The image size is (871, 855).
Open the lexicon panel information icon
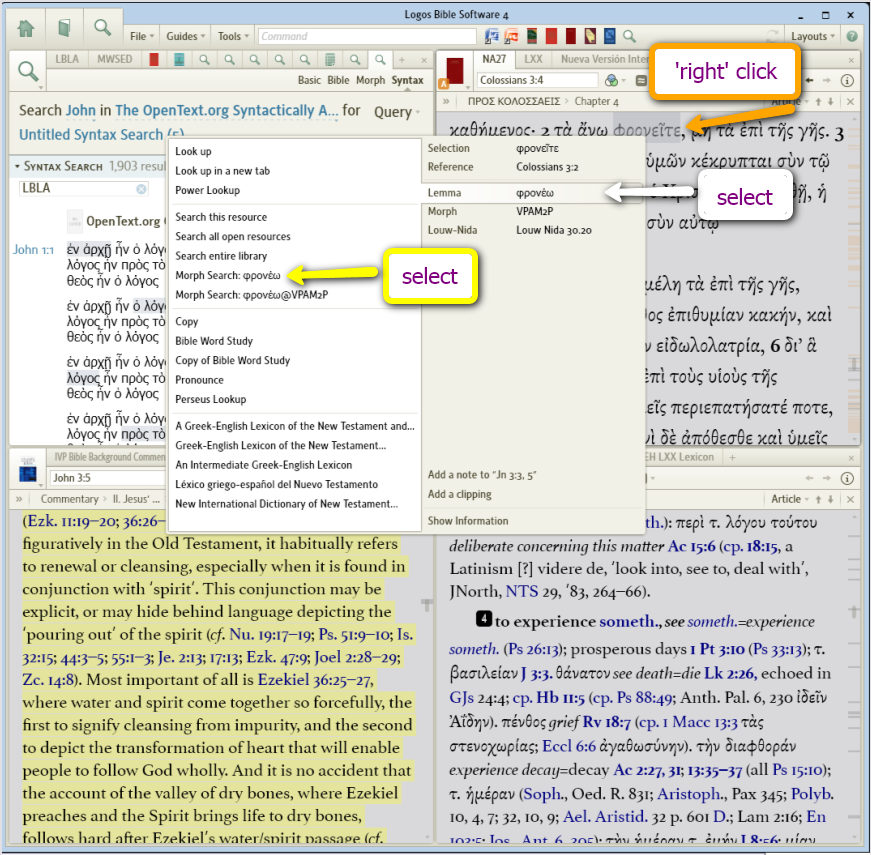click(x=847, y=478)
